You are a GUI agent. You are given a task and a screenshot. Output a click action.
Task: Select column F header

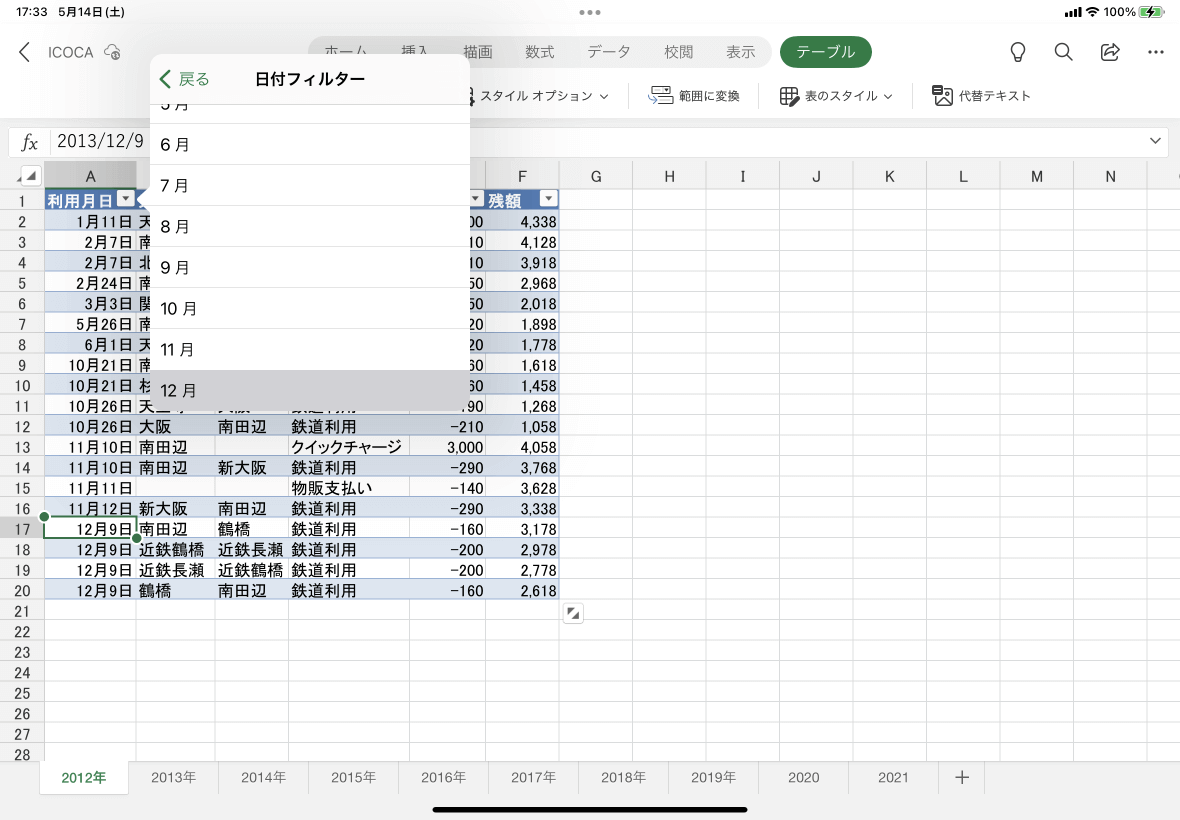pyautogui.click(x=522, y=176)
